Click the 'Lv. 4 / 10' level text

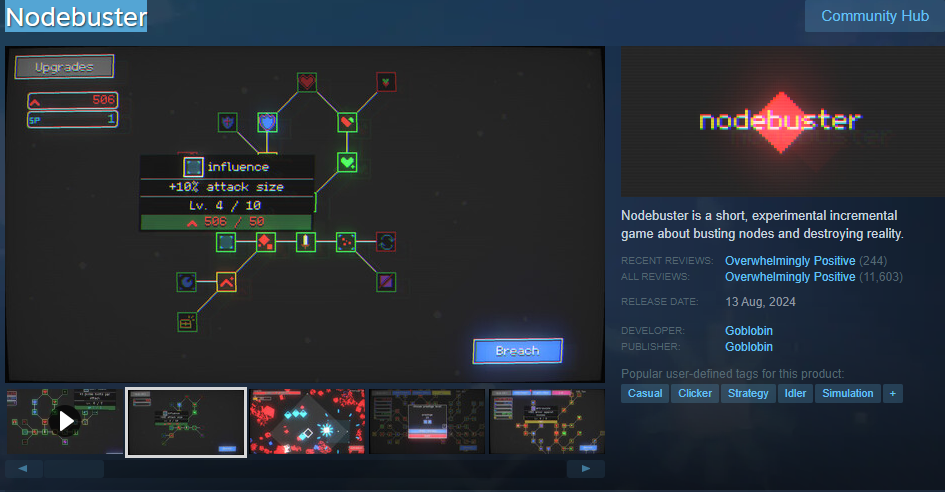[x=225, y=206]
